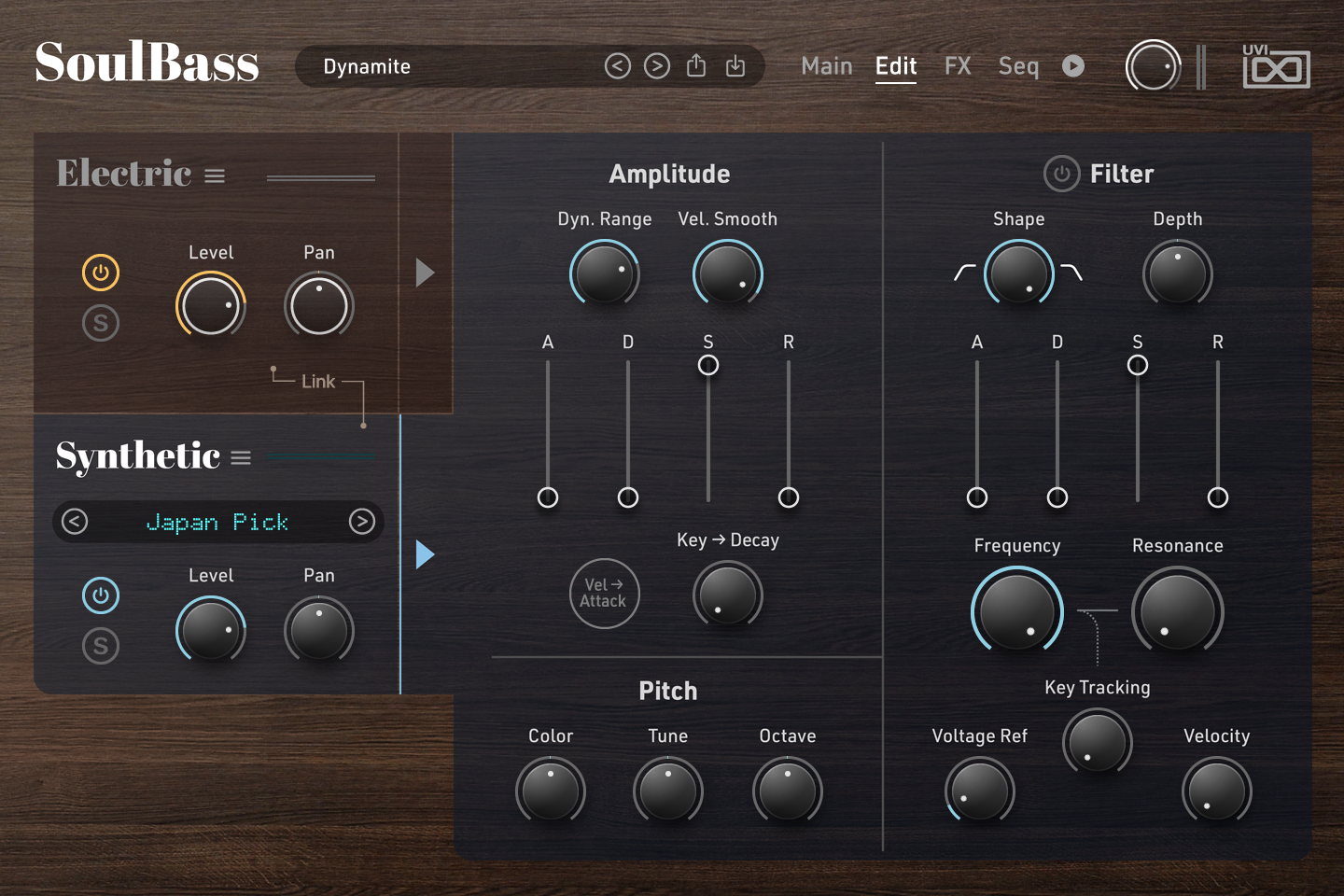This screenshot has height=896, width=1344.
Task: Expand Electric layer edit panel arrow
Action: click(425, 273)
